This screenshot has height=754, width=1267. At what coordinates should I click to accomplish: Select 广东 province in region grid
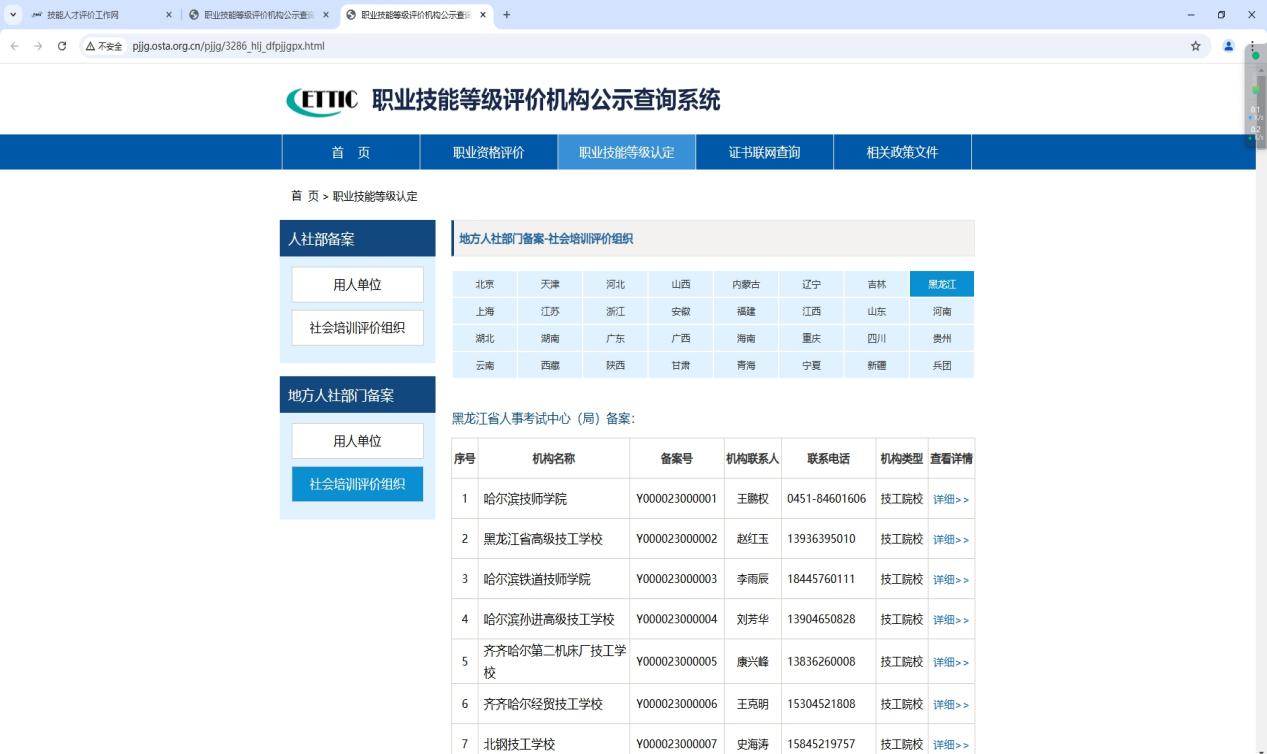point(615,339)
